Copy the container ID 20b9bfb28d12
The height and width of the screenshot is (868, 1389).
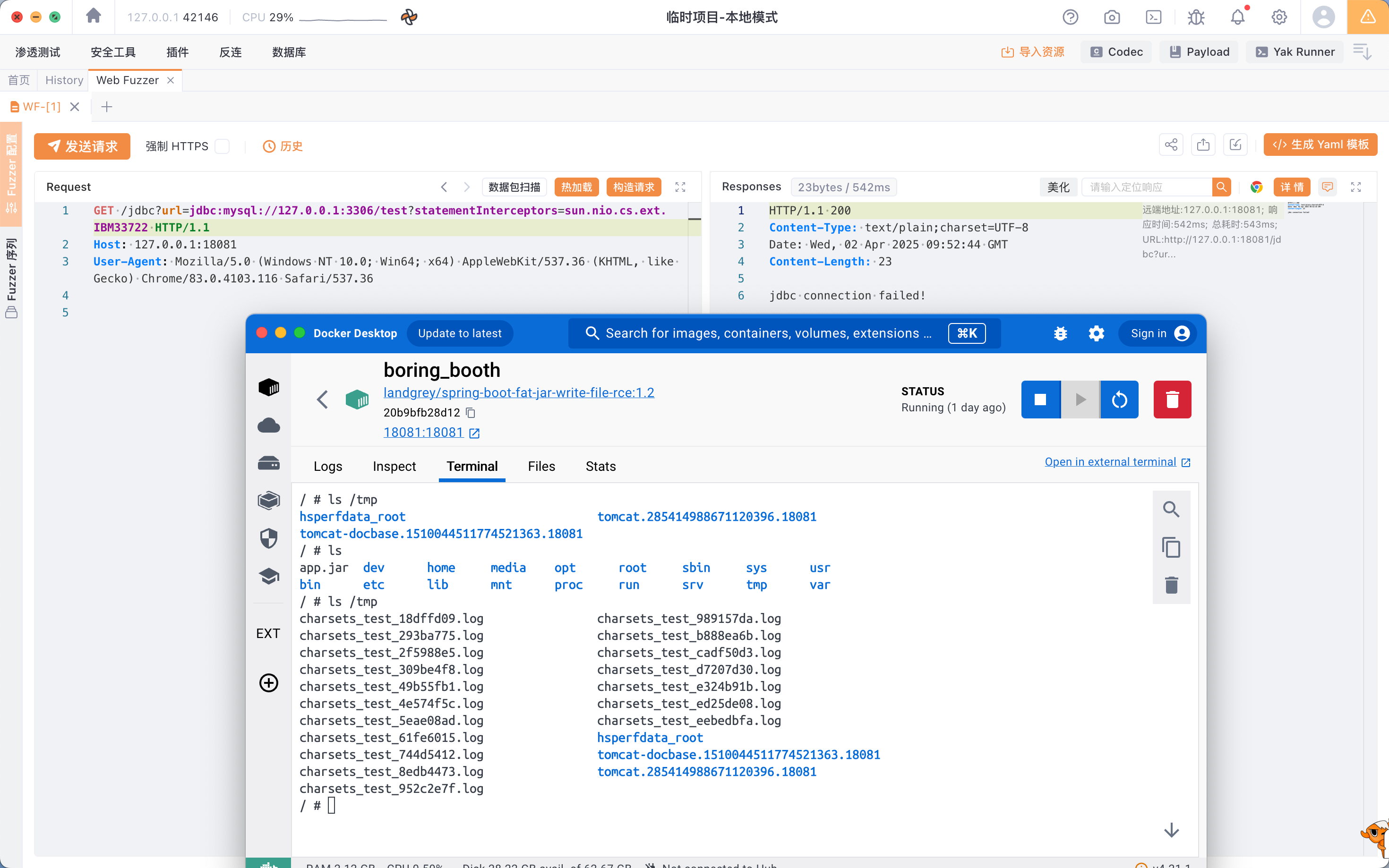pyautogui.click(x=471, y=413)
